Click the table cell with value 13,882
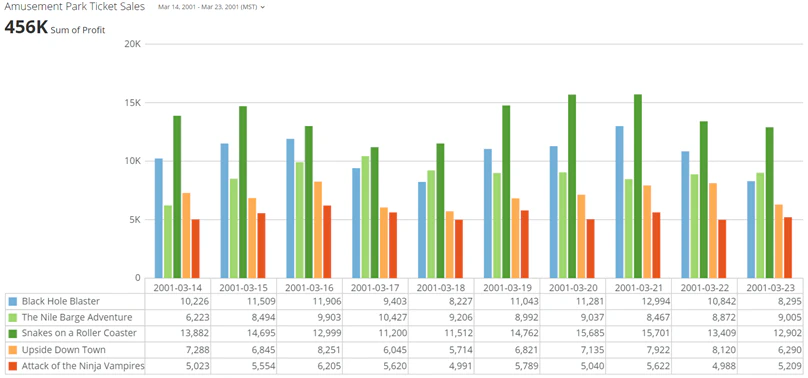808x378 pixels. (x=178, y=334)
